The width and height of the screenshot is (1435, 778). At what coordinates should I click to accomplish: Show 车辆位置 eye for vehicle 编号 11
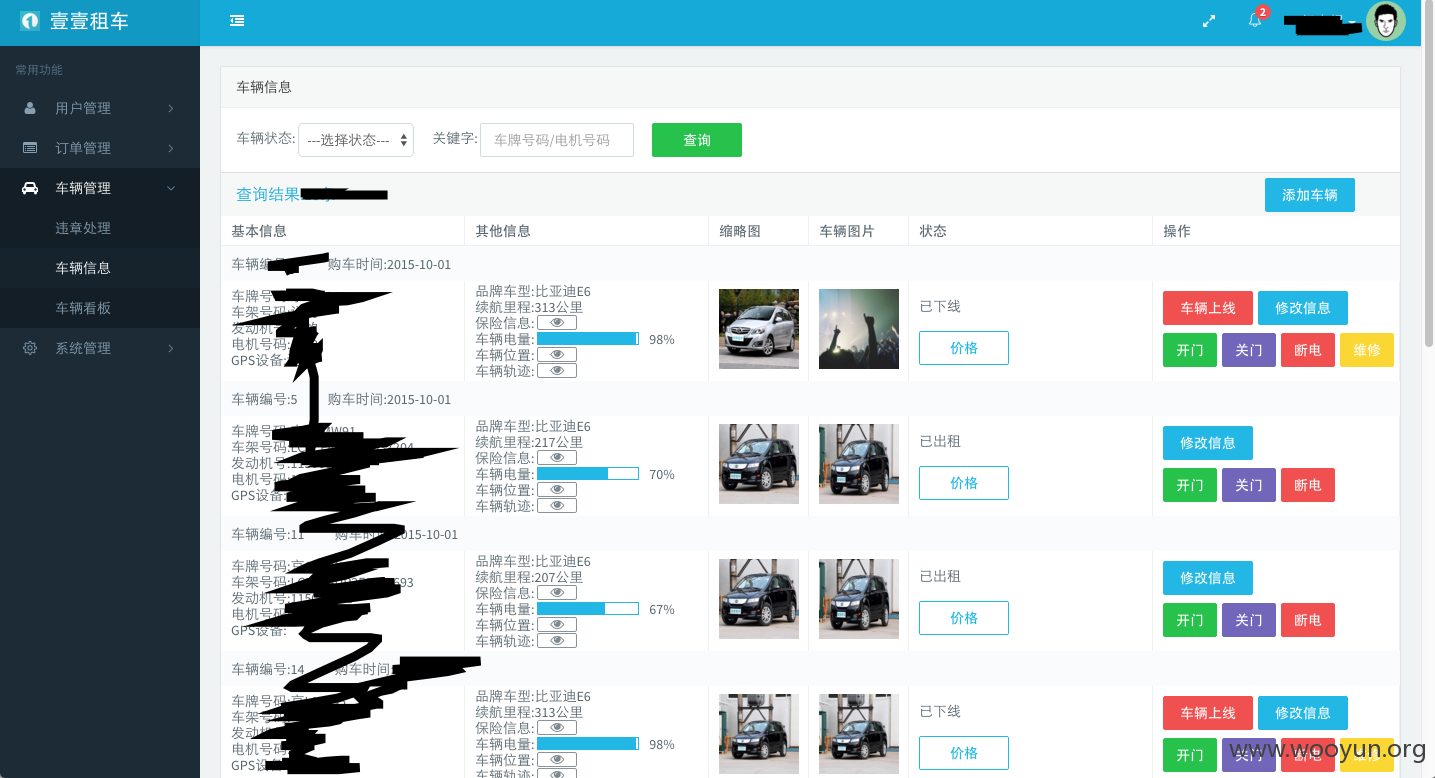(557, 625)
